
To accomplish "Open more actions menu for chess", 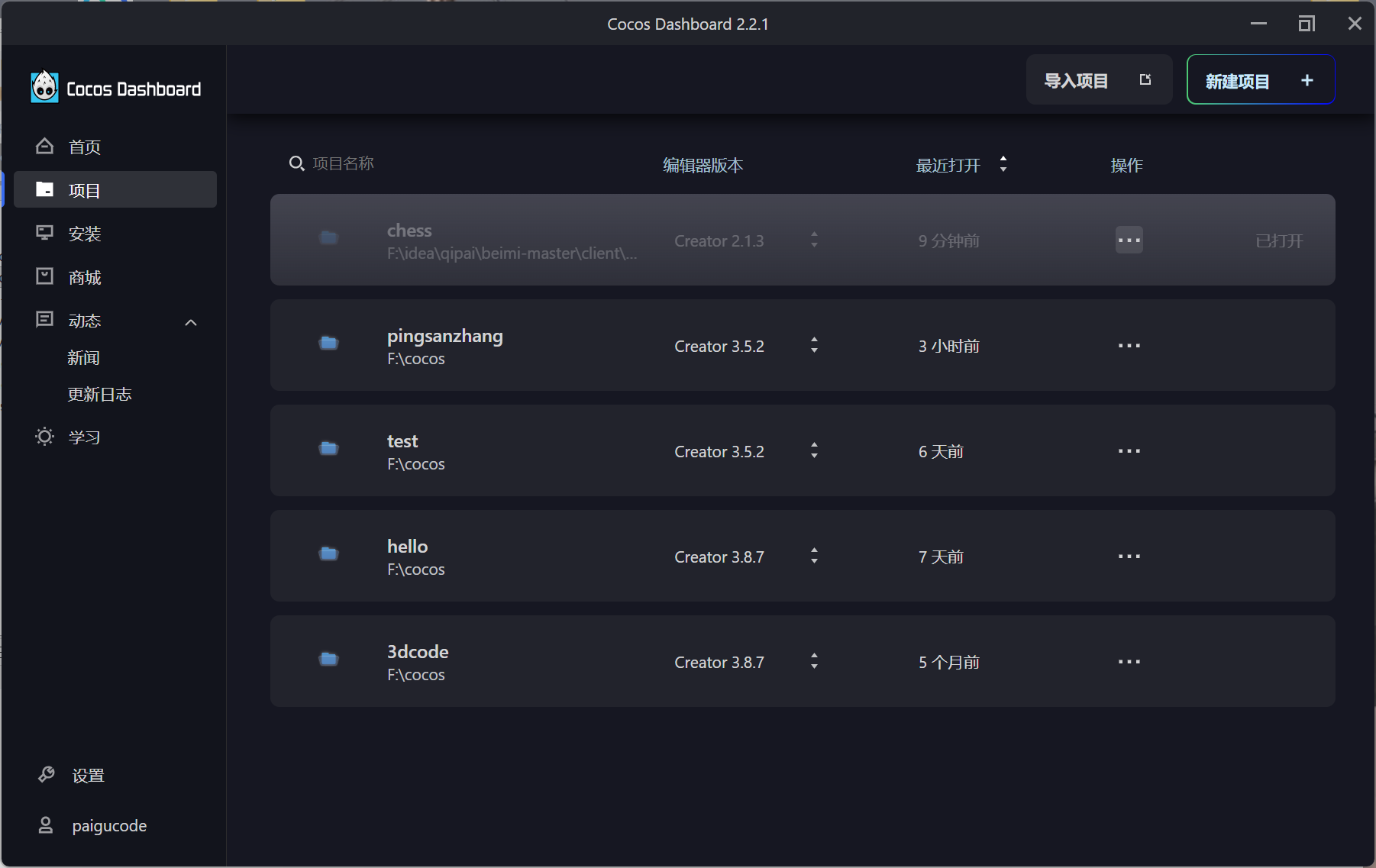I will [x=1129, y=240].
